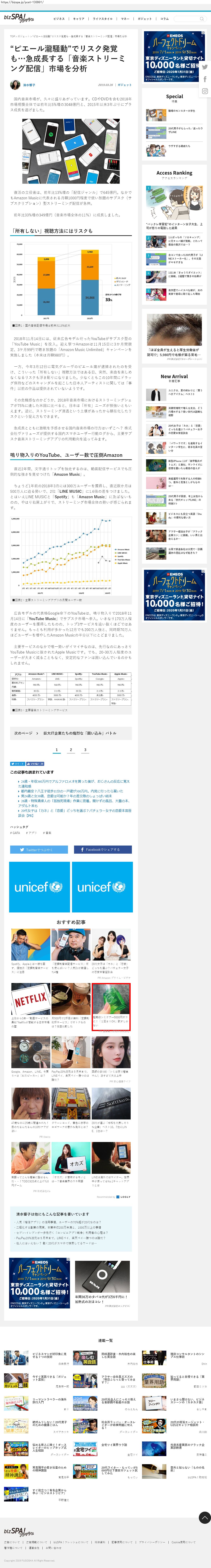Click the author avatar 清水響子
The height and width of the screenshot is (1568, 211).
pos(15,85)
